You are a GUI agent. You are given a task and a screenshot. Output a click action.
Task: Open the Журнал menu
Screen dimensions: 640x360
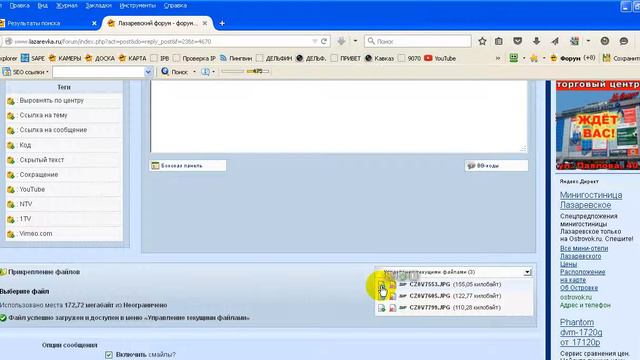pyautogui.click(x=67, y=6)
